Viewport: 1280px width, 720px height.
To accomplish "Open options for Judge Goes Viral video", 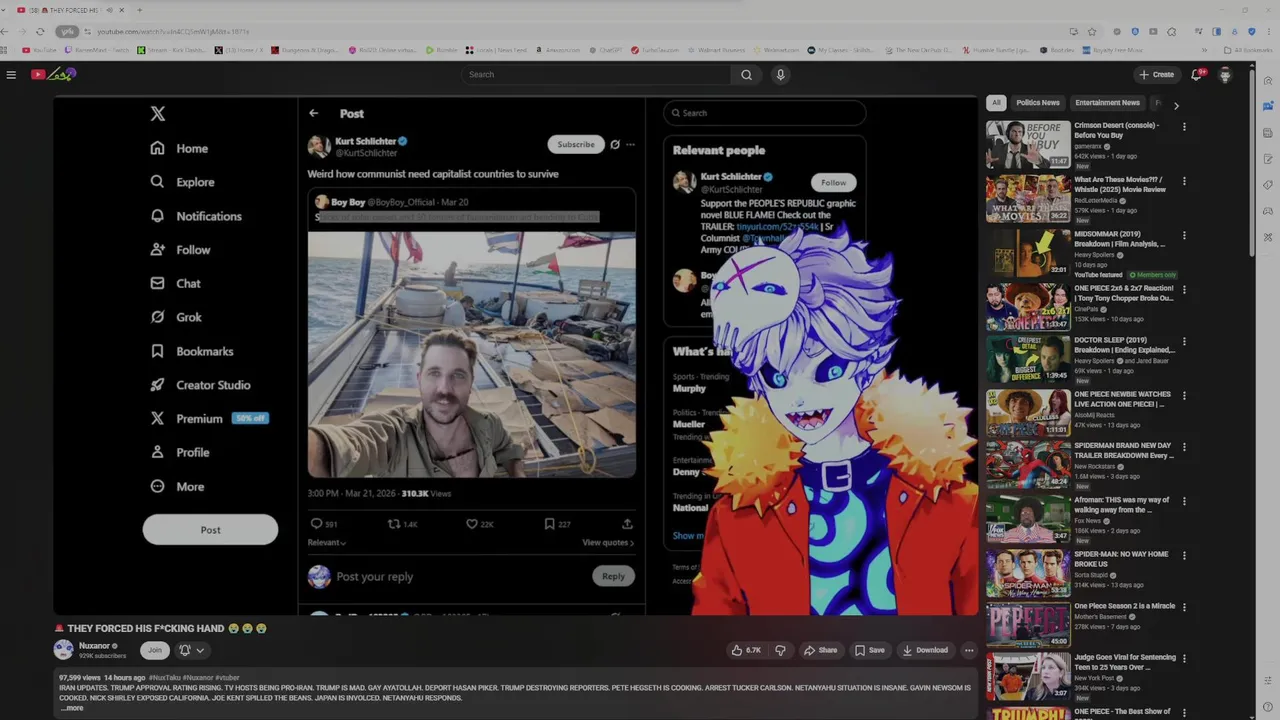I will point(1184,659).
